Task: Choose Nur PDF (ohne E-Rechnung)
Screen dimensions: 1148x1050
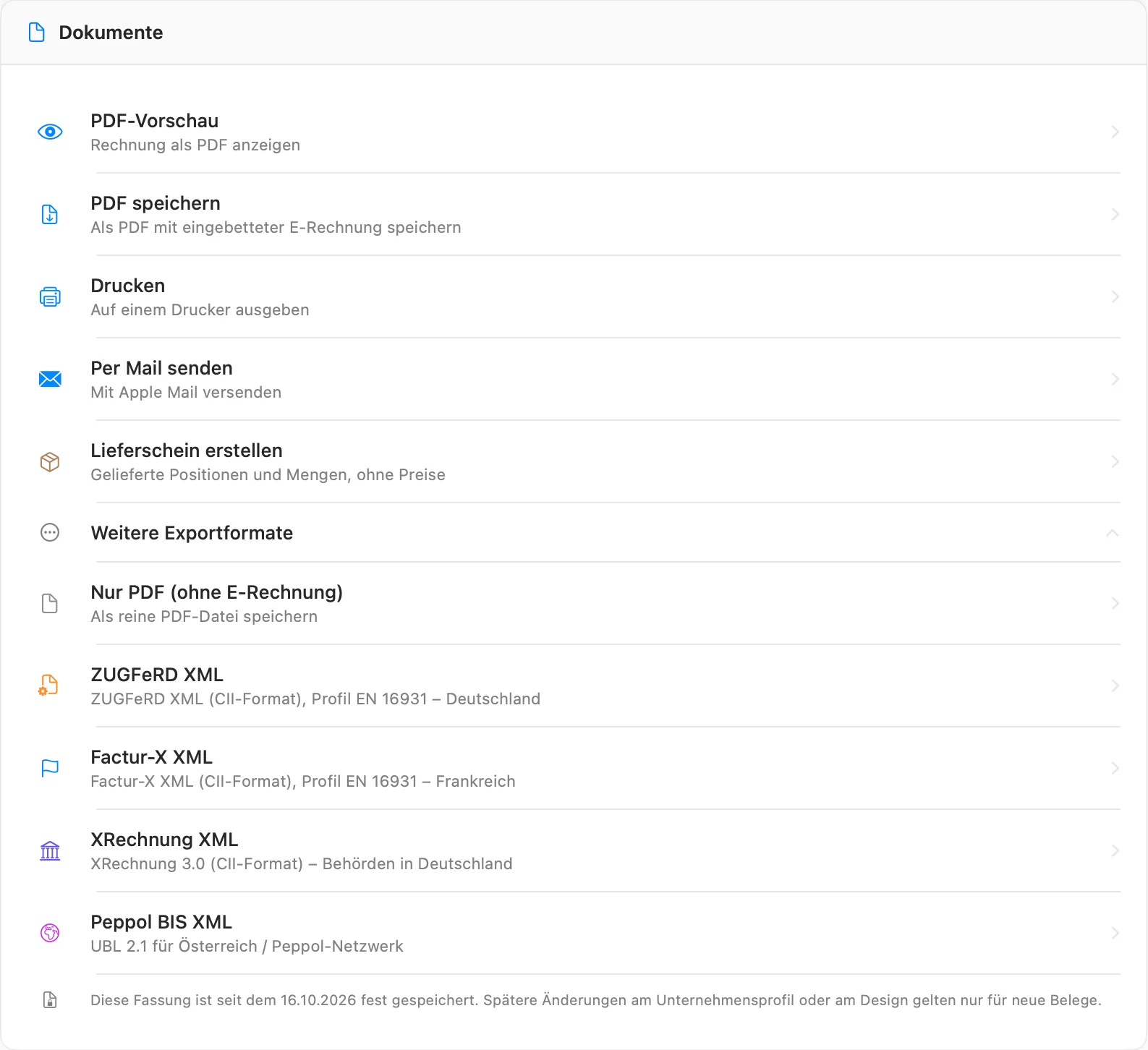Action: tap(574, 603)
